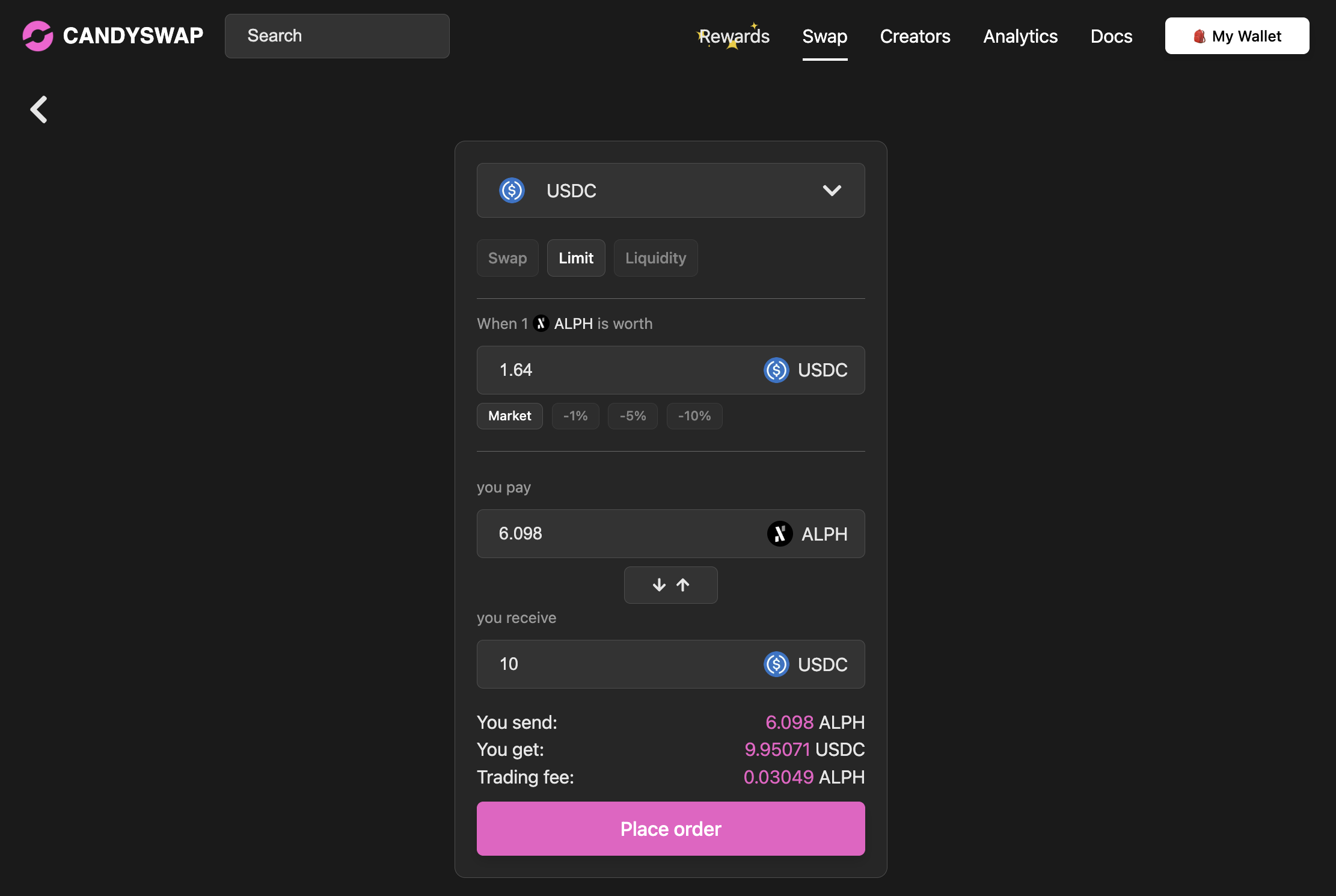Click the USDC coin icon in token selector
The image size is (1336, 896).
(x=512, y=191)
